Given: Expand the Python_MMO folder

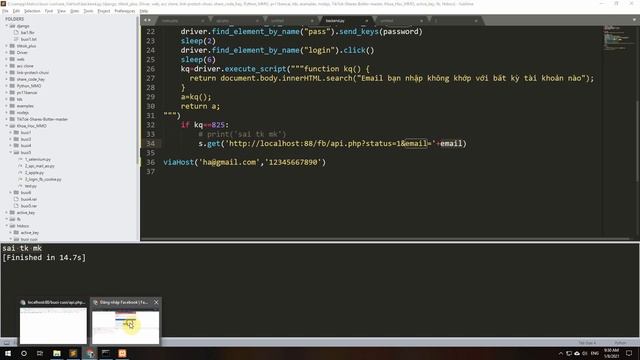Looking at the screenshot, I should coord(7,86).
